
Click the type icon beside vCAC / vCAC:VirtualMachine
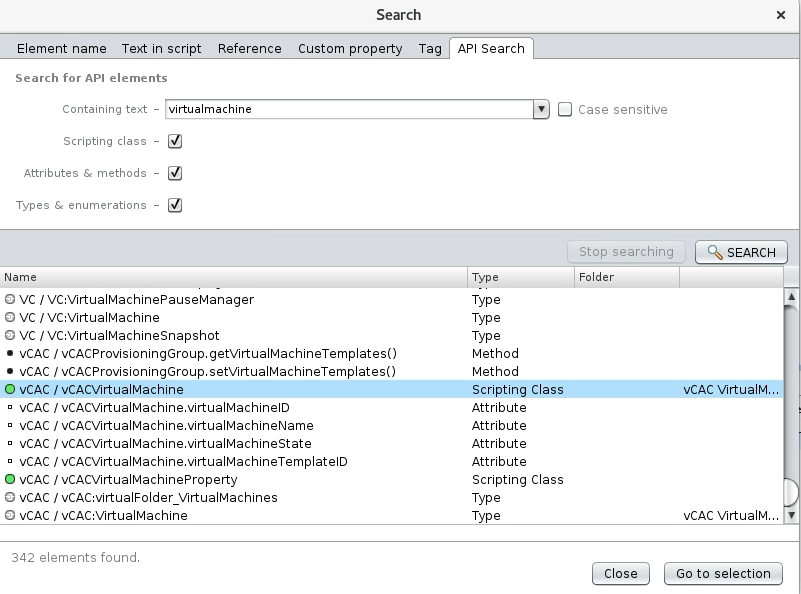click(x=10, y=515)
